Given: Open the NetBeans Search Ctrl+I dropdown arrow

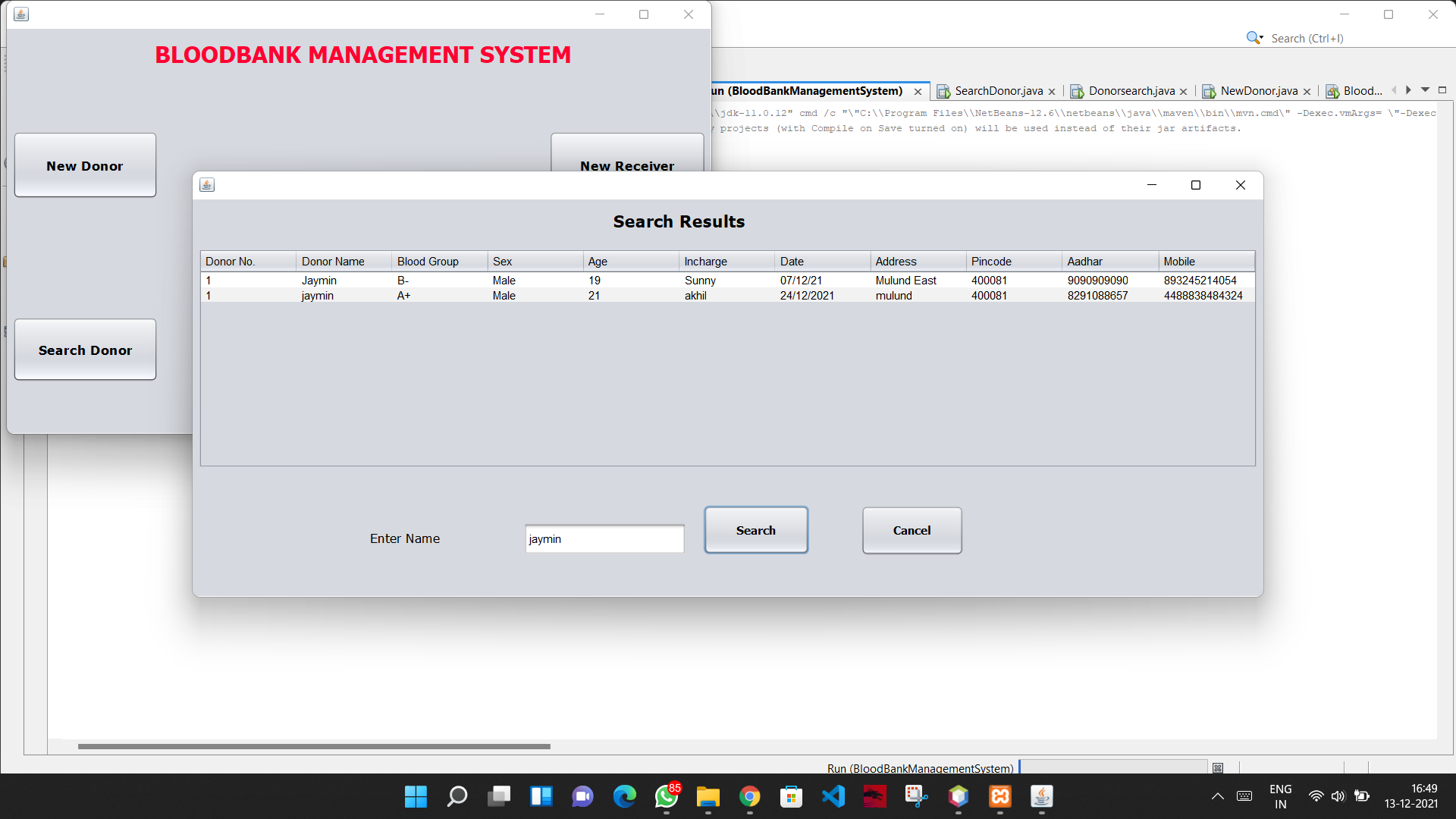Looking at the screenshot, I should coord(1262,37).
